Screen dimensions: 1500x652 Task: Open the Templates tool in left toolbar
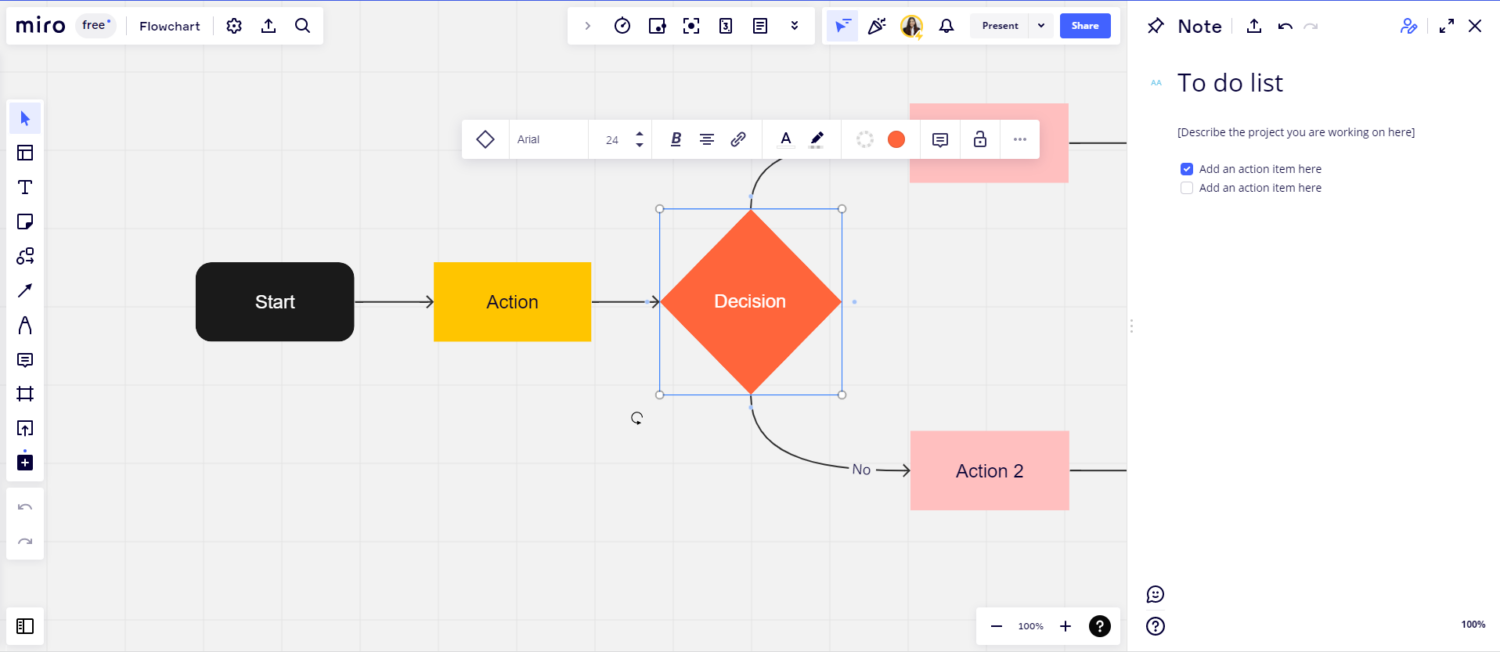coord(25,153)
